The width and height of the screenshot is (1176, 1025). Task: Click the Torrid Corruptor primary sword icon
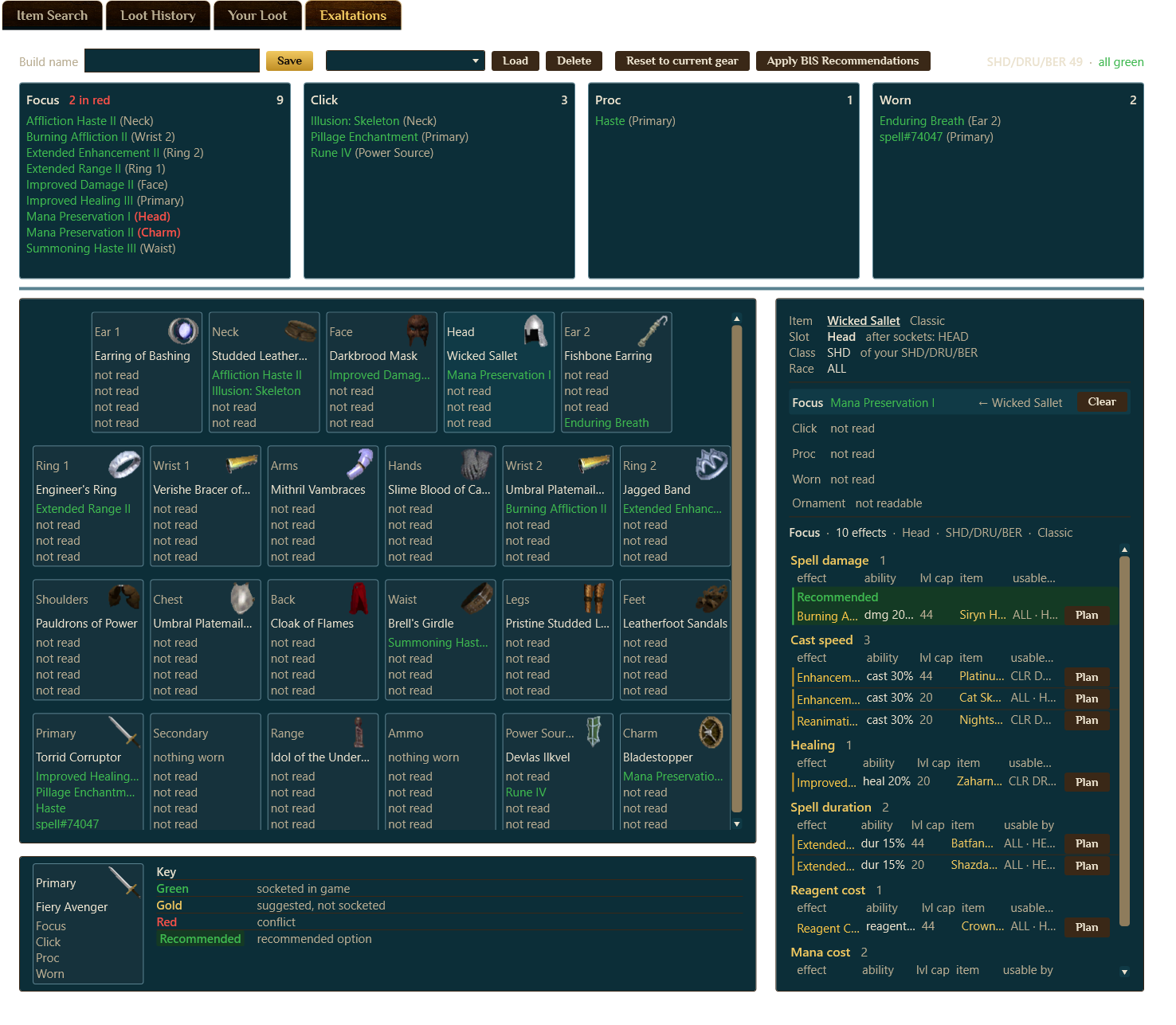pos(124,732)
